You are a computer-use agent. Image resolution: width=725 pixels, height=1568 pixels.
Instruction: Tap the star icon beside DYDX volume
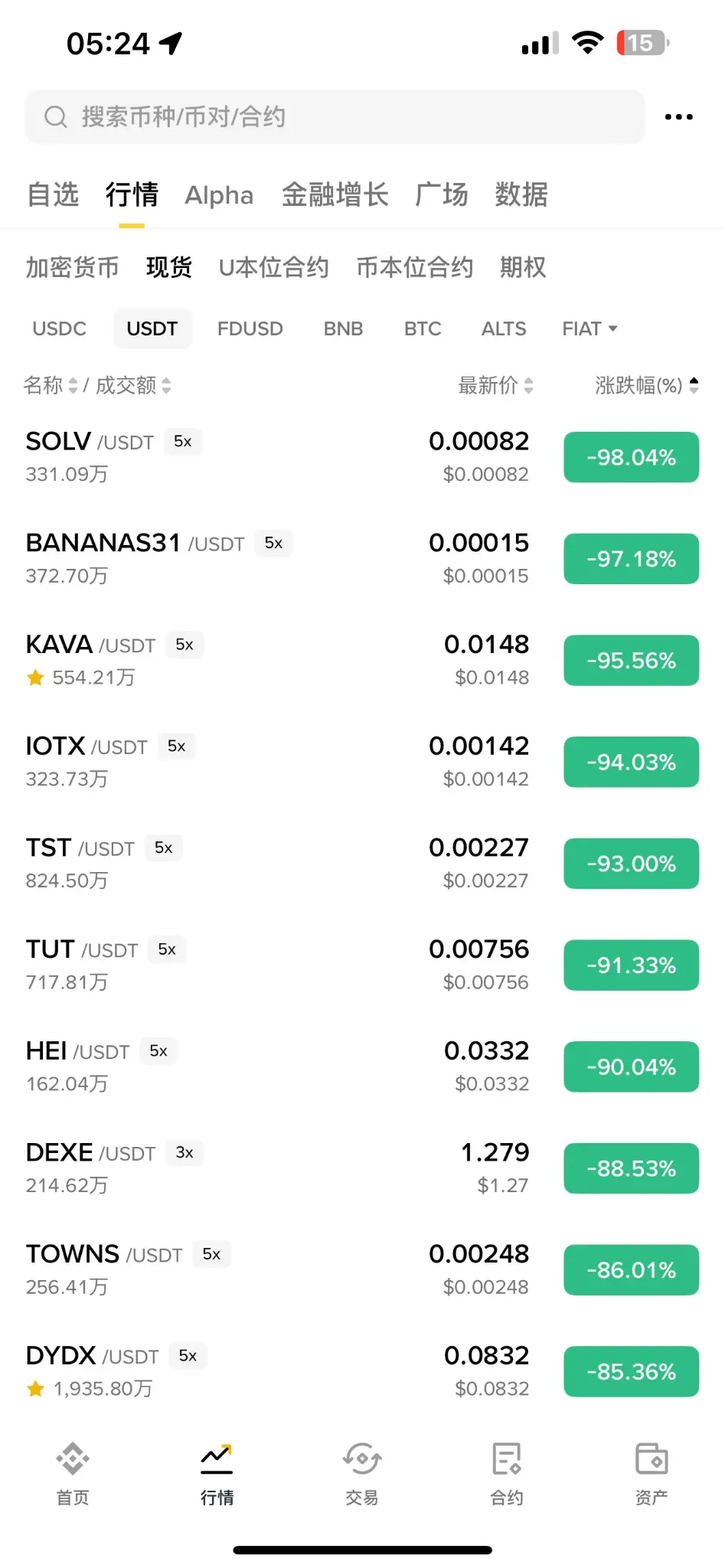(x=35, y=1389)
